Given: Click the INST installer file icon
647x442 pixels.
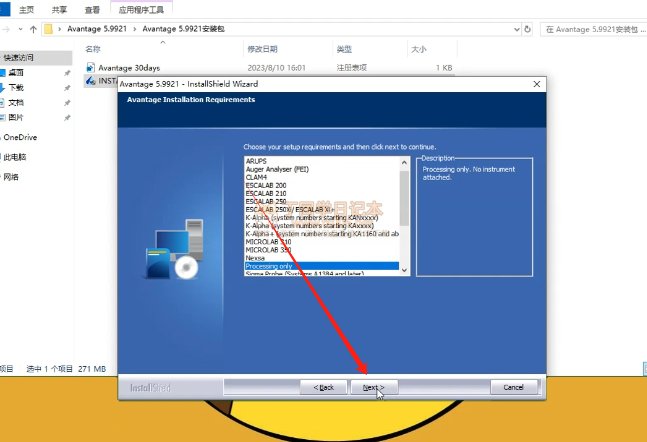Looking at the screenshot, I should [90, 81].
